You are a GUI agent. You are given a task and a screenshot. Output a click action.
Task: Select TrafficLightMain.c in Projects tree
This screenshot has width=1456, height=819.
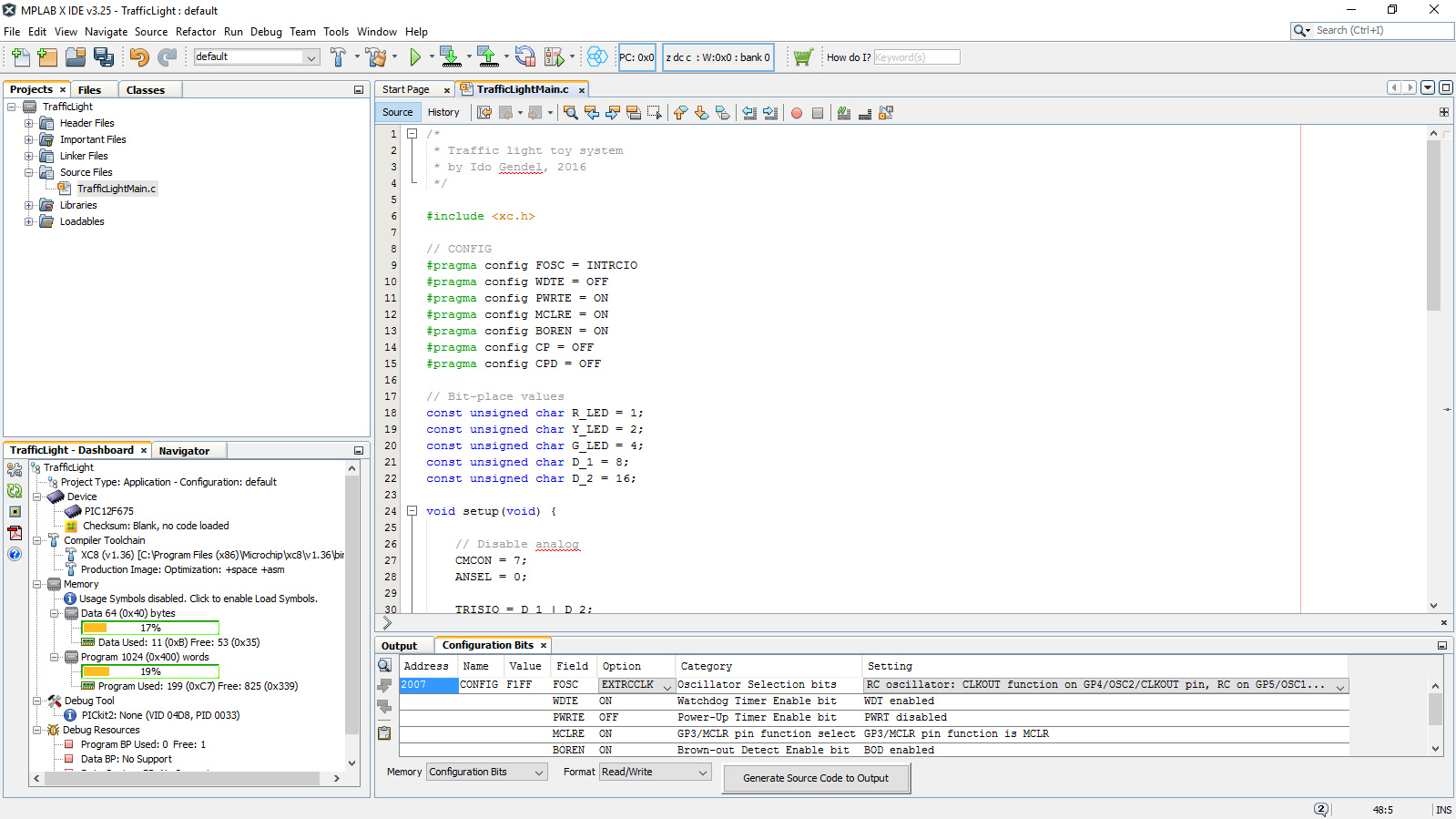tap(117, 189)
